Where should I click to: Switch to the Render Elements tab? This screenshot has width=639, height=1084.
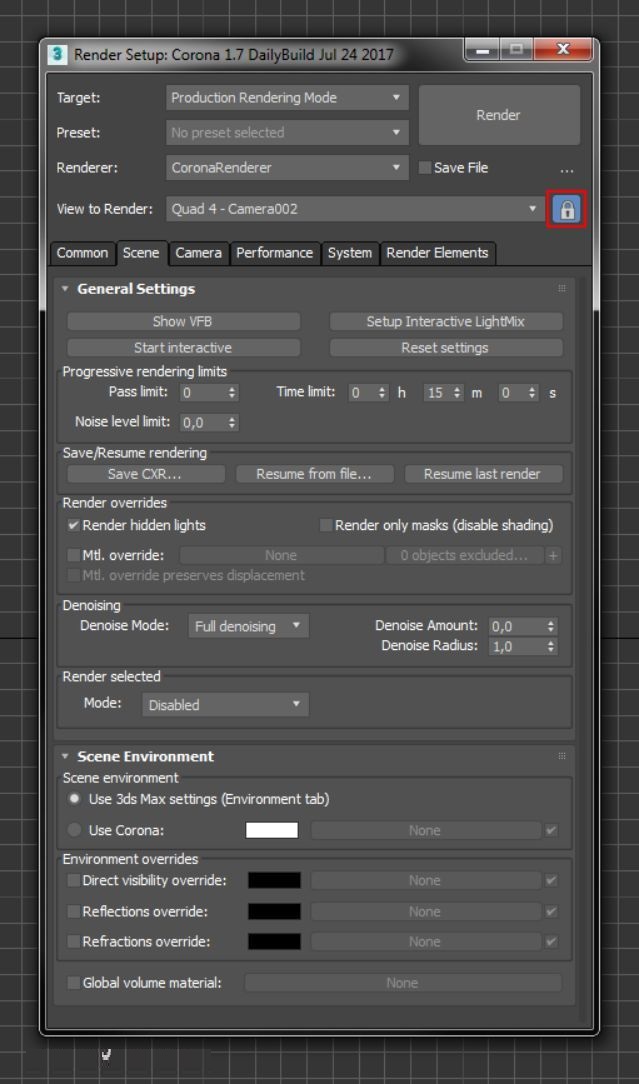pos(437,253)
